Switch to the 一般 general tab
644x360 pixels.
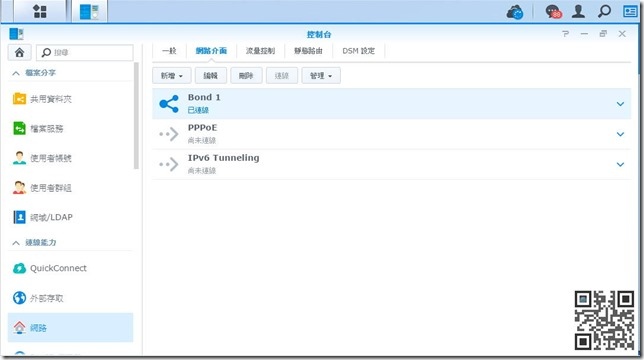pyautogui.click(x=169, y=51)
